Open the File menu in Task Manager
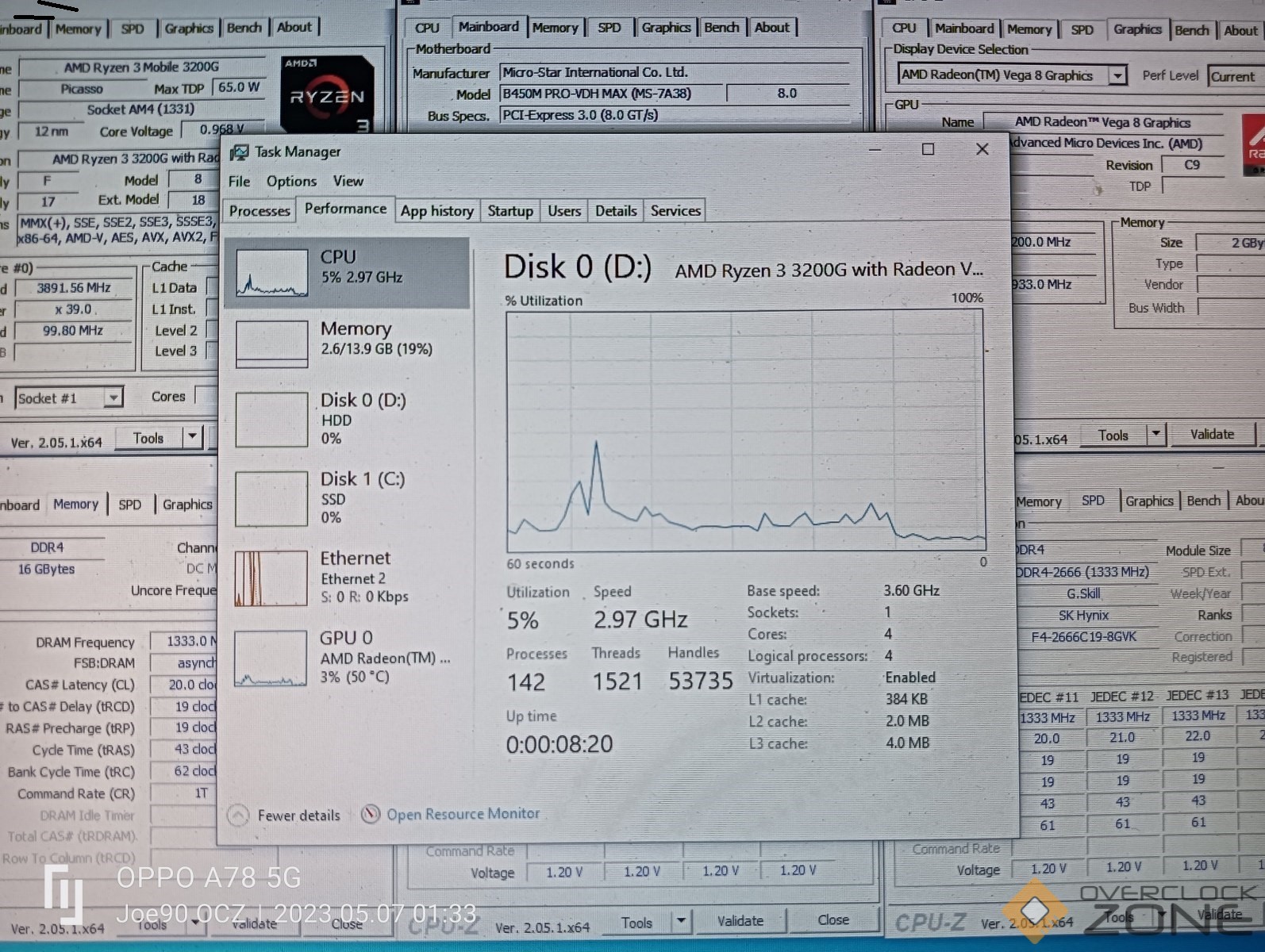This screenshot has height=952, width=1265. pos(239,182)
